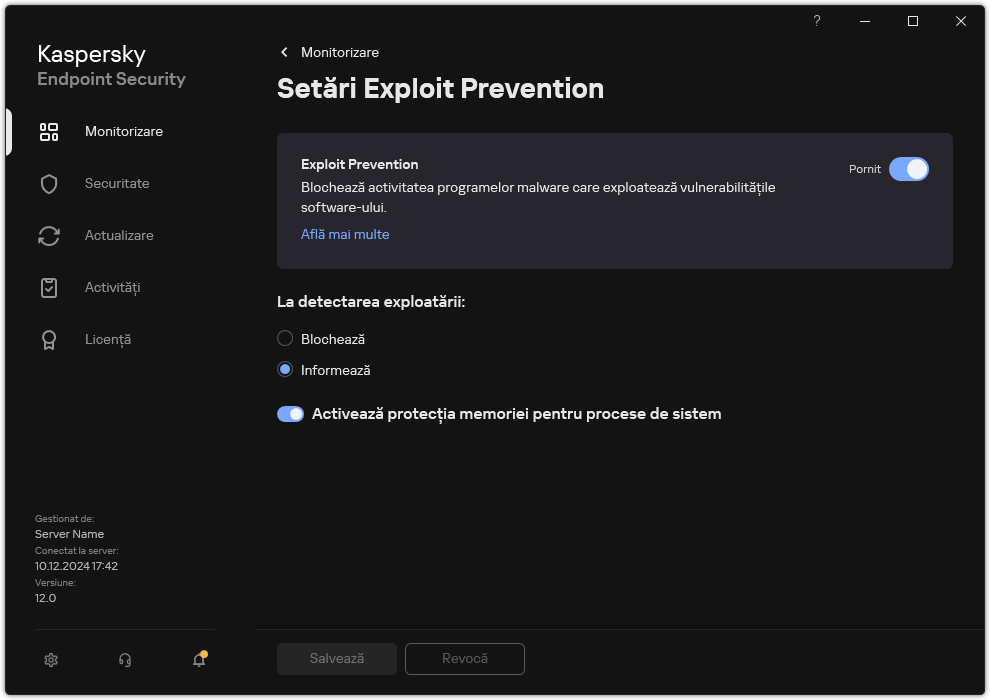Open settings via the gear icon

coord(51,659)
